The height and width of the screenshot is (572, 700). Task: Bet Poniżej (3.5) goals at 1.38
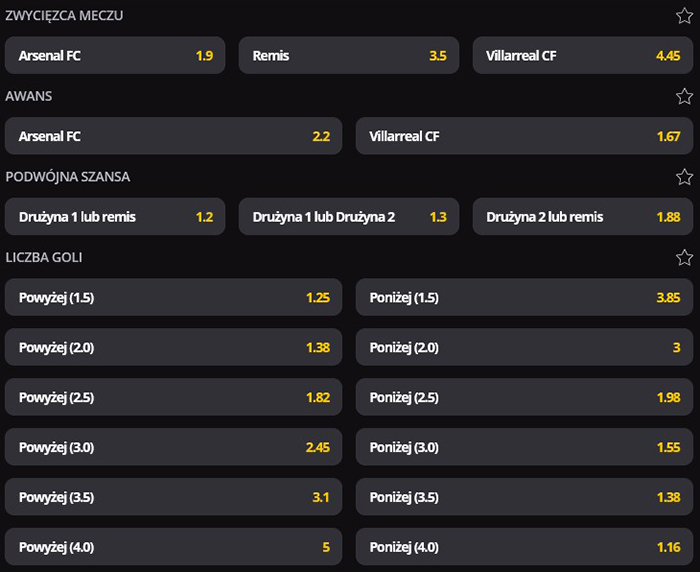point(524,497)
